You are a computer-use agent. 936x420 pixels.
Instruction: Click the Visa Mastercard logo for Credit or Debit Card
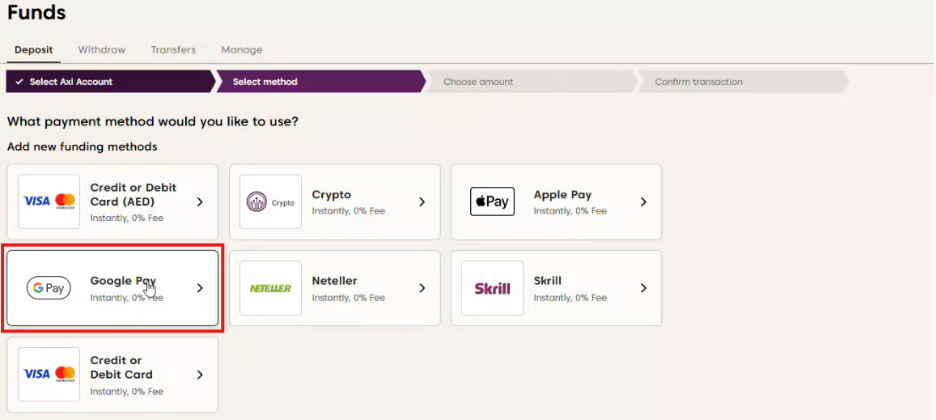49,374
